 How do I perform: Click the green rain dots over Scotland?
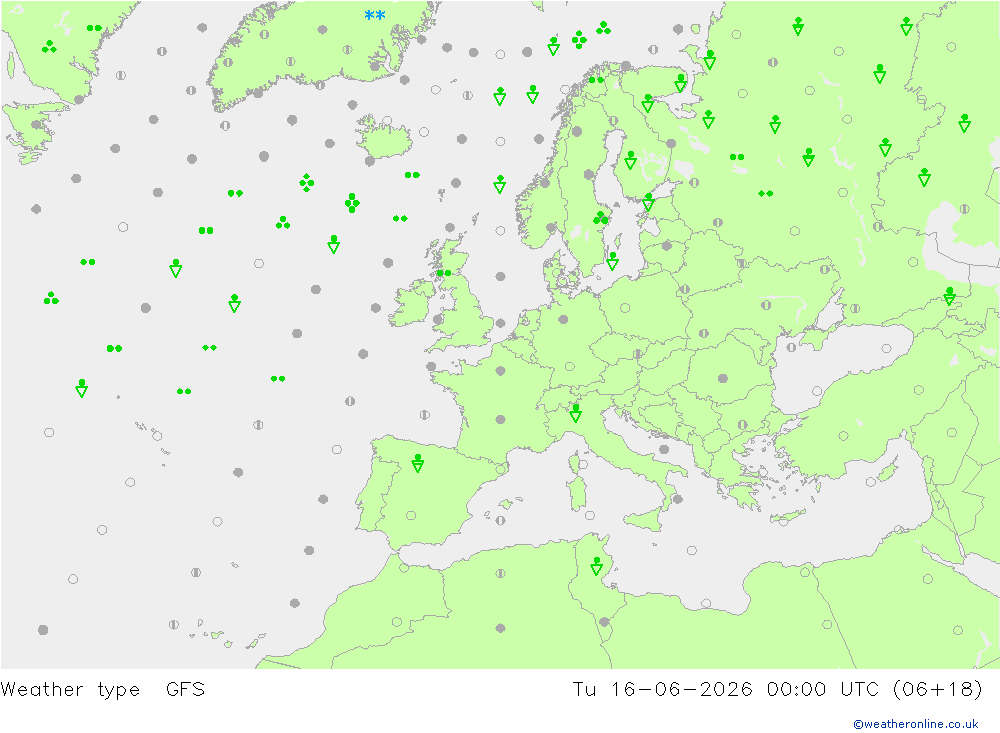[444, 273]
